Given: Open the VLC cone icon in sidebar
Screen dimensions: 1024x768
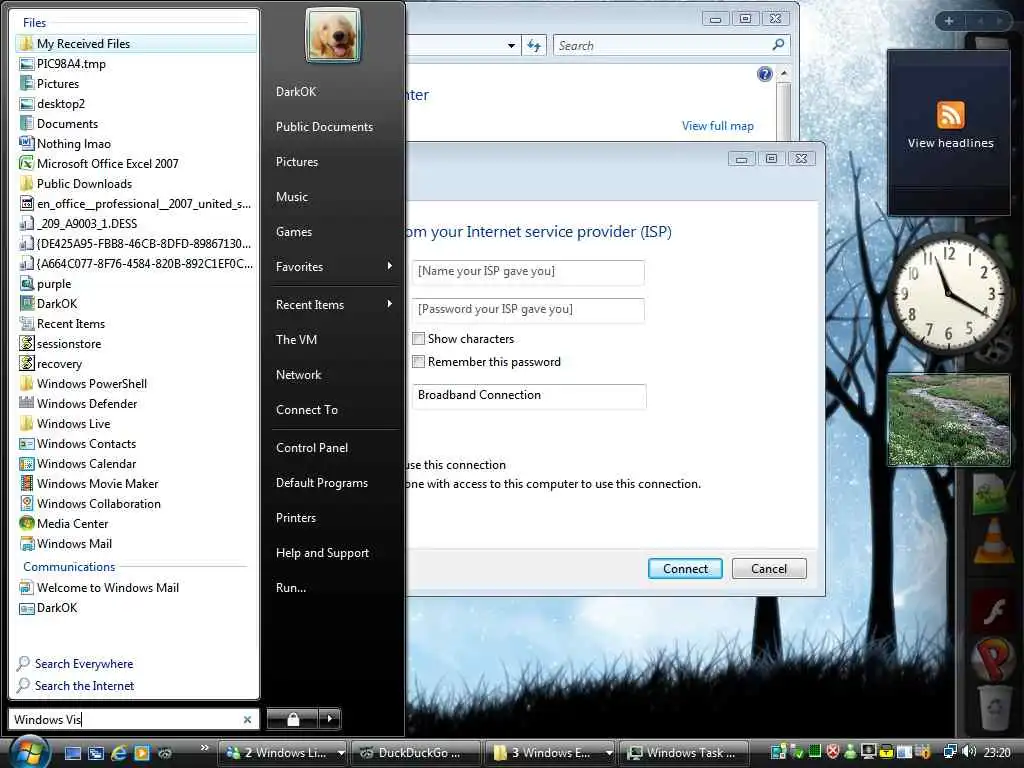Looking at the screenshot, I should 993,540.
